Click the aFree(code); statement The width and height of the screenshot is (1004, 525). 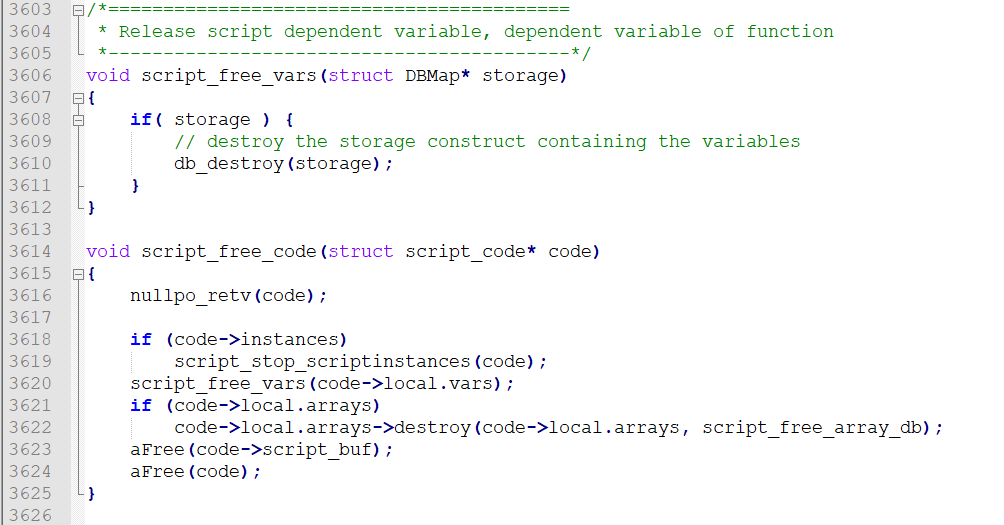click(x=196, y=472)
